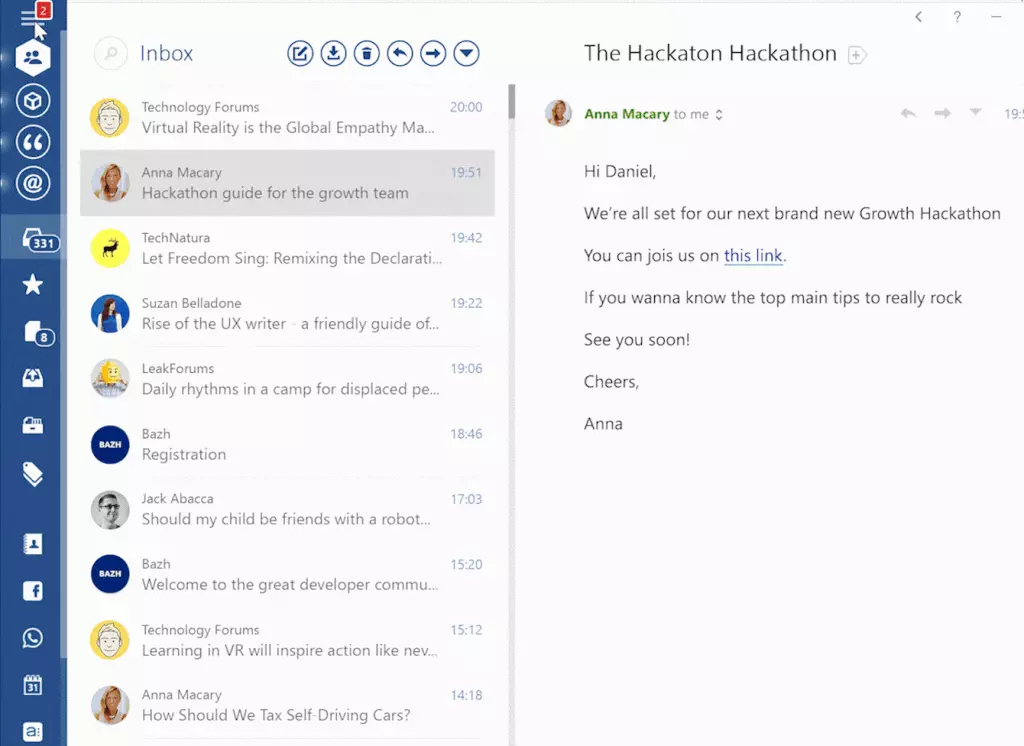Click Anna Macary sender name
This screenshot has height=746, width=1024.
[x=626, y=114]
